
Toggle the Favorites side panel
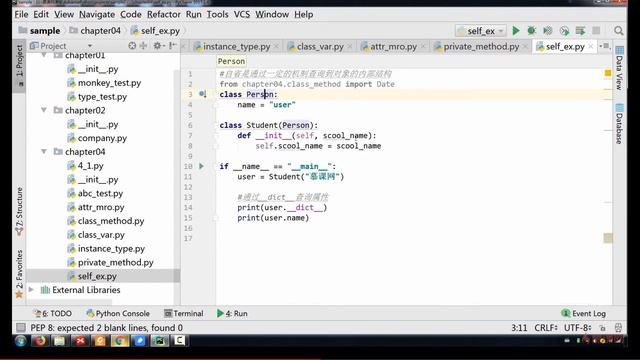coord(19,274)
